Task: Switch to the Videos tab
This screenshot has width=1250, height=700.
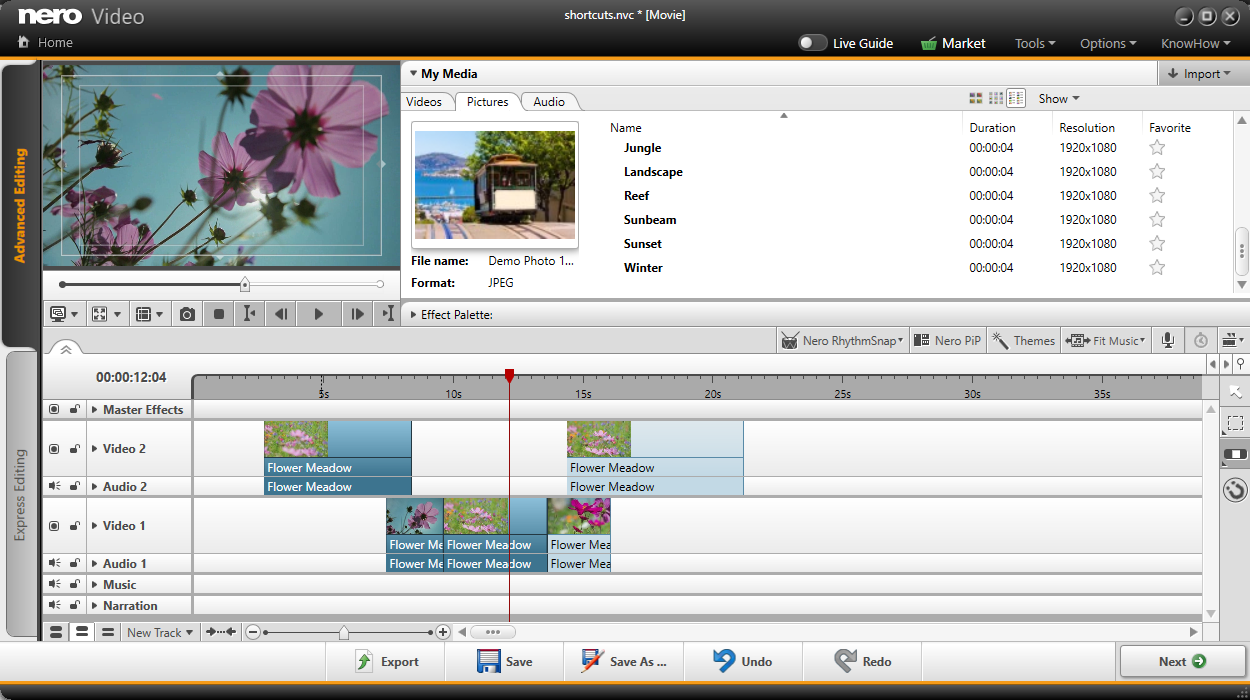Action: tap(424, 102)
